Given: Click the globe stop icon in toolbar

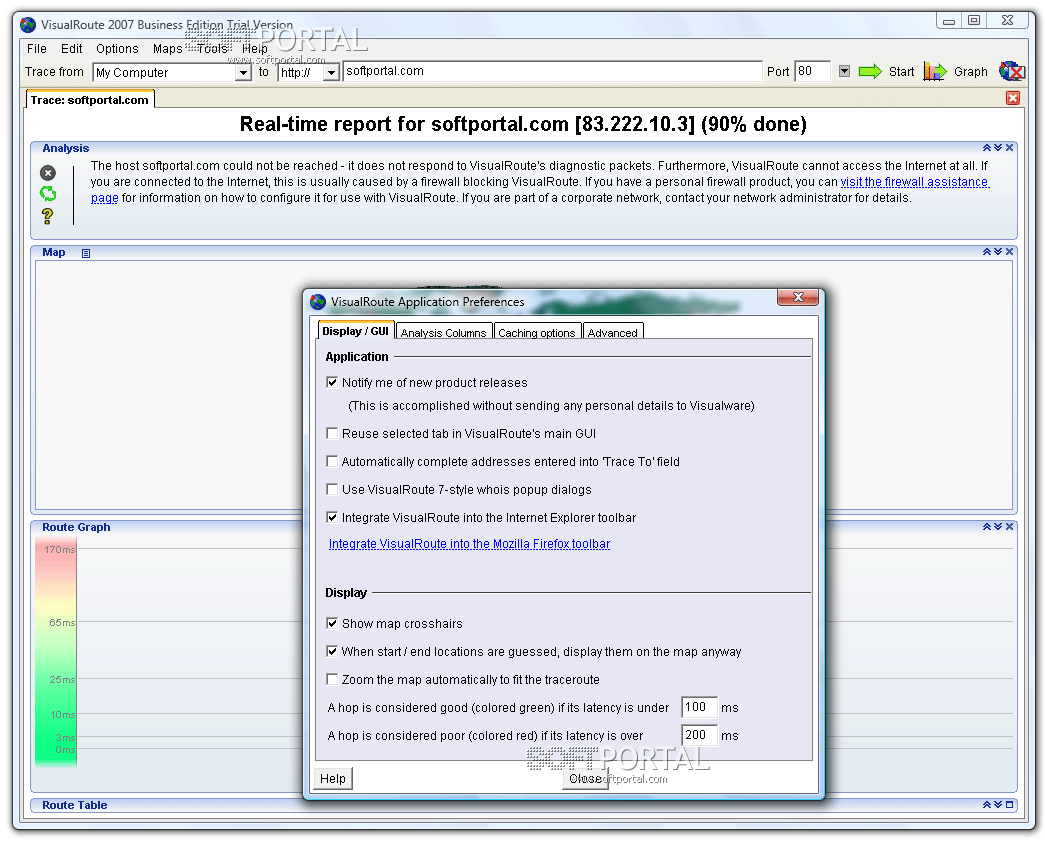Looking at the screenshot, I should click(1011, 71).
